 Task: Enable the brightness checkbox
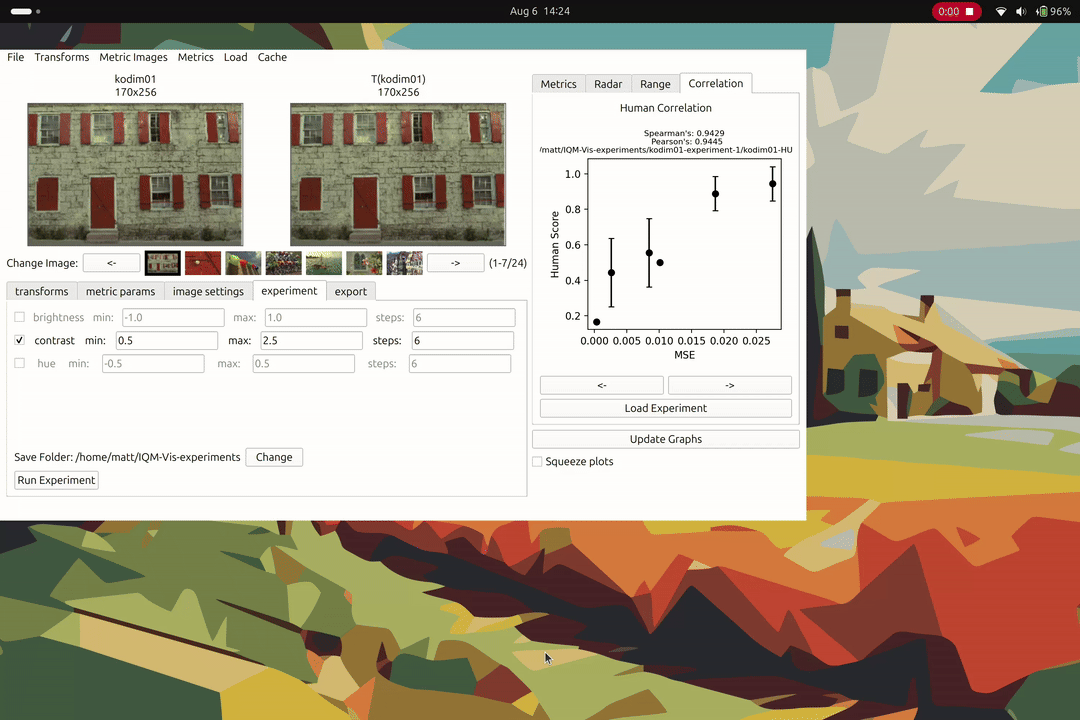pyautogui.click(x=19, y=317)
